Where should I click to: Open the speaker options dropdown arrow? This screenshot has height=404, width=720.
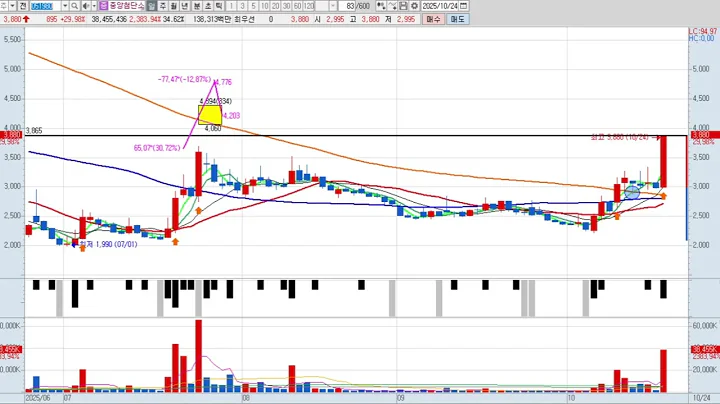pos(94,6)
